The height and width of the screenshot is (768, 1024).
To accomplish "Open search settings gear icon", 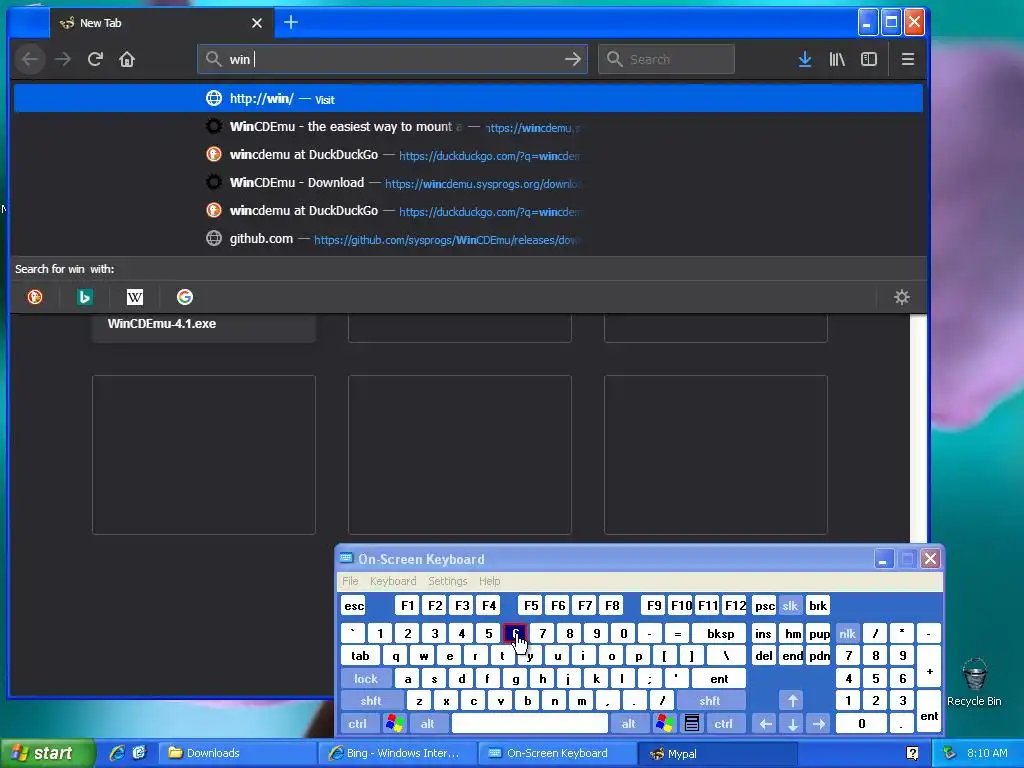I will 902,297.
